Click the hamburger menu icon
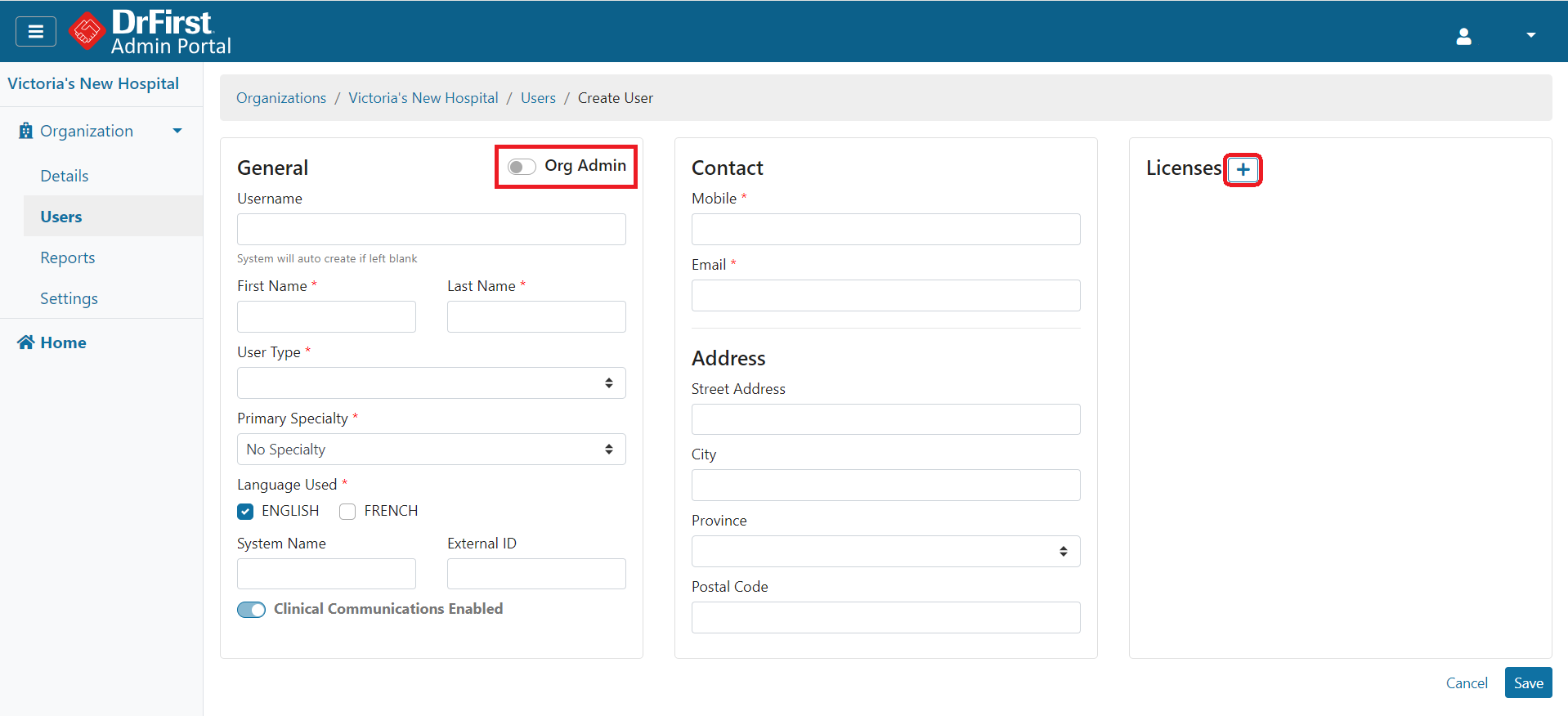Screen dimensions: 1568x716 36,32
